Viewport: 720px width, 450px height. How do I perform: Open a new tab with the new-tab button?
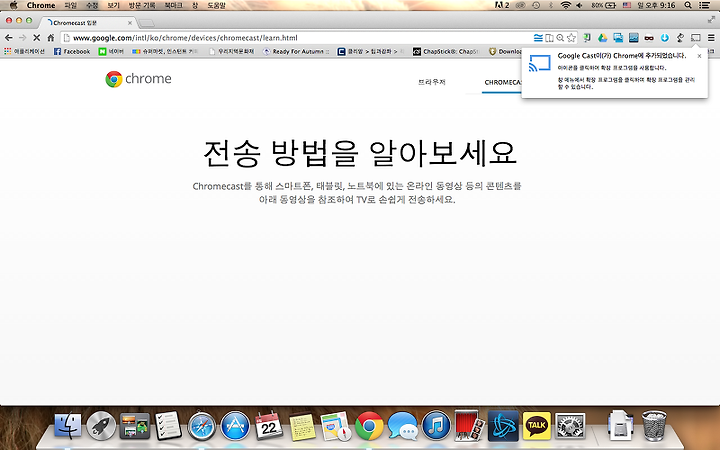pos(146,23)
